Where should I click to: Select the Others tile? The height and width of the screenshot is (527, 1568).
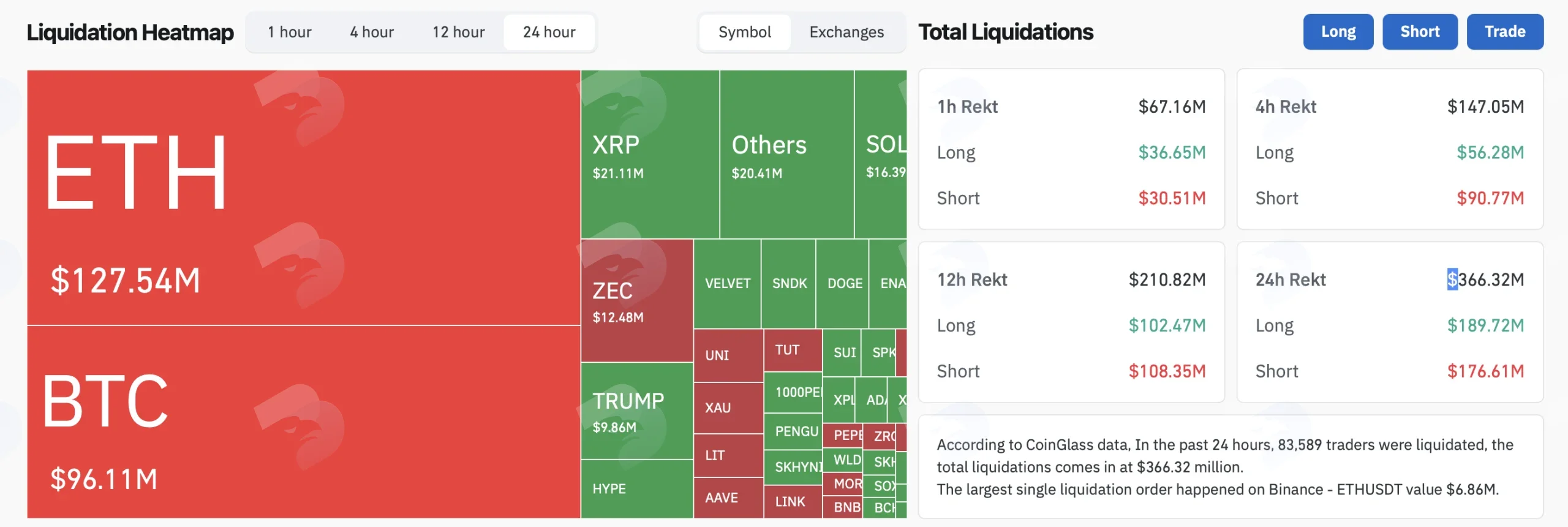tap(787, 154)
